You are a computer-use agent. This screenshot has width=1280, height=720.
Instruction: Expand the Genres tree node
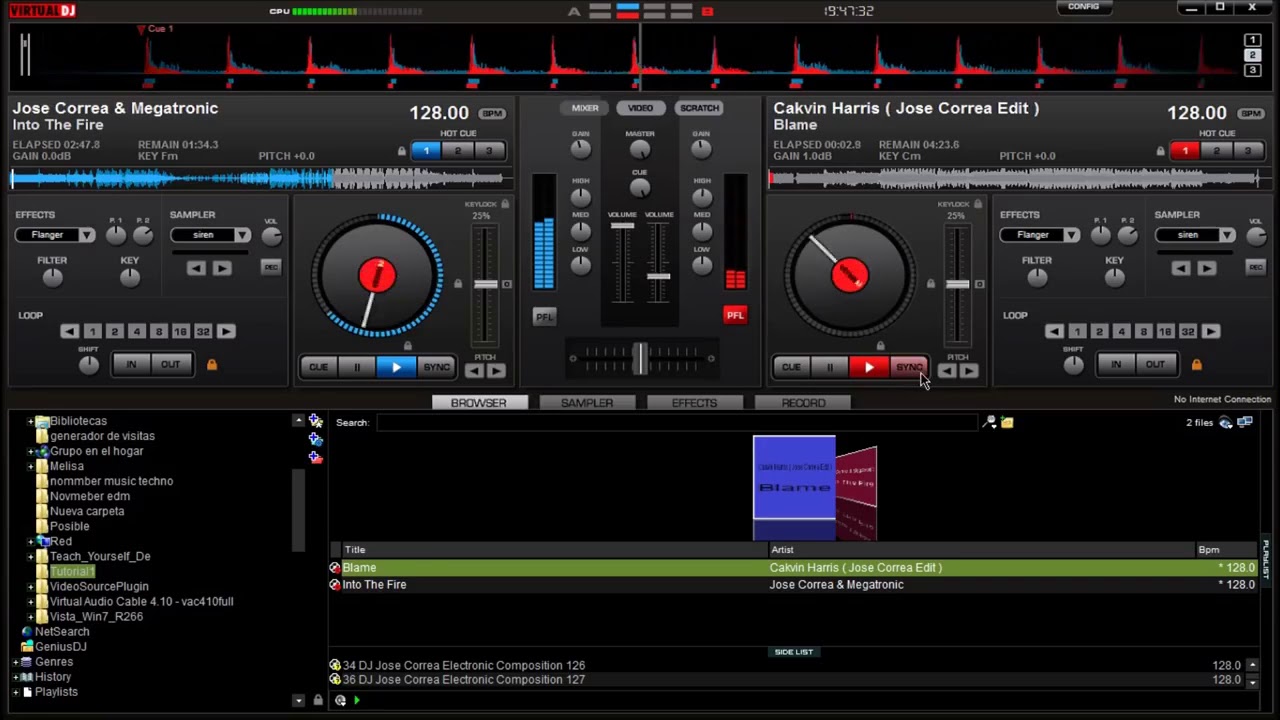(15, 662)
